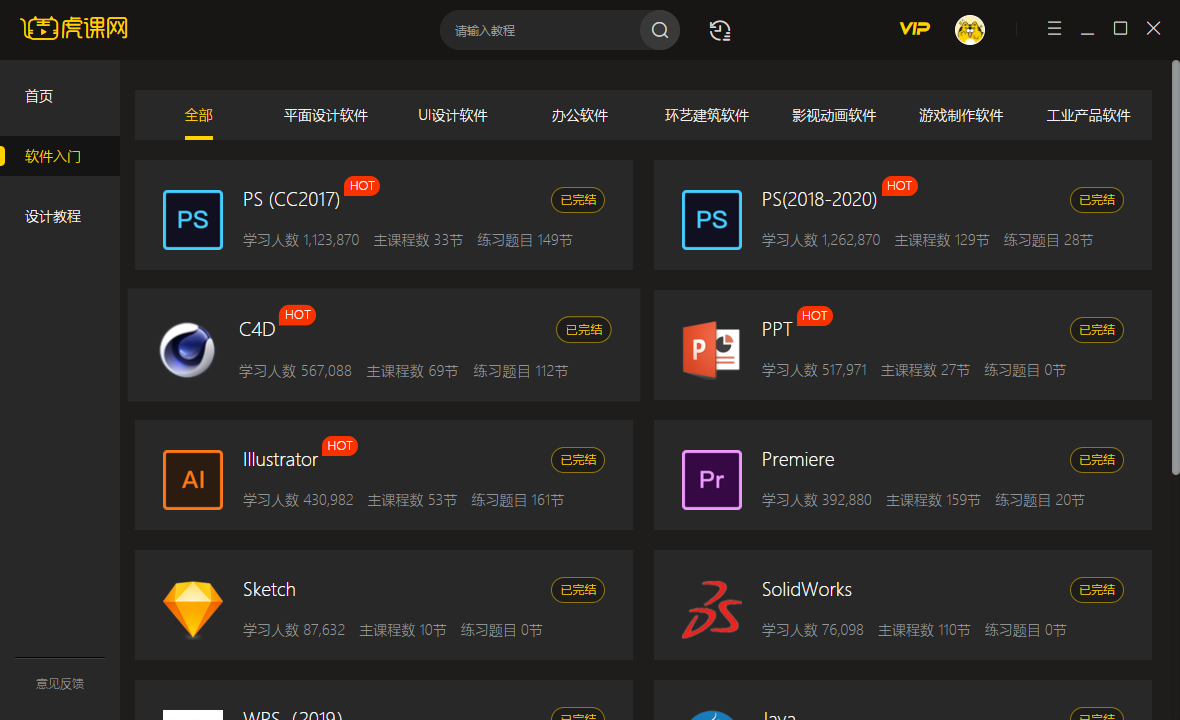The image size is (1180, 720).
Task: Select the PowerPoint course icon
Action: click(x=711, y=350)
